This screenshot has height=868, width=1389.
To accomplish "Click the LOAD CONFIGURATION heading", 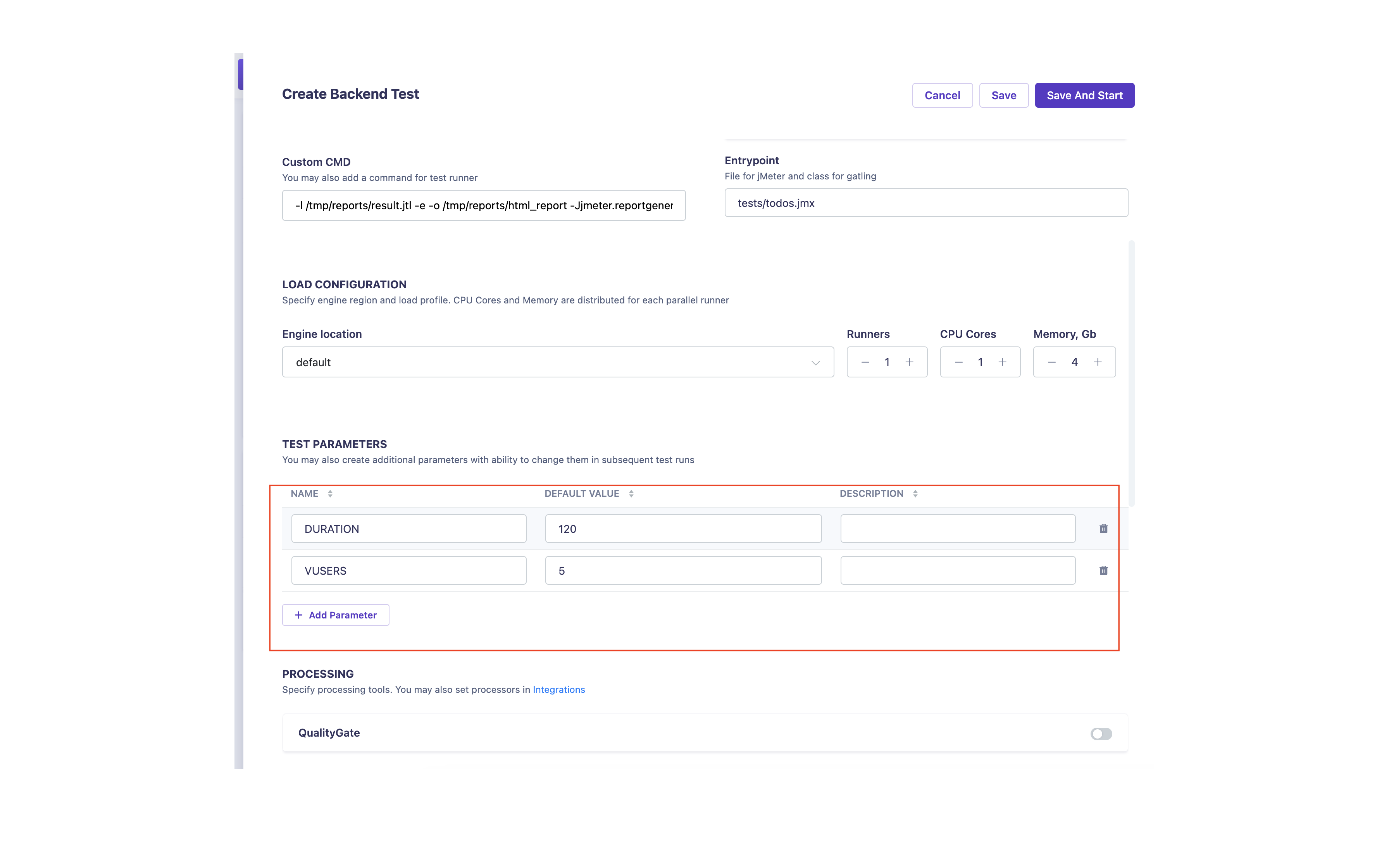I will [x=344, y=285].
